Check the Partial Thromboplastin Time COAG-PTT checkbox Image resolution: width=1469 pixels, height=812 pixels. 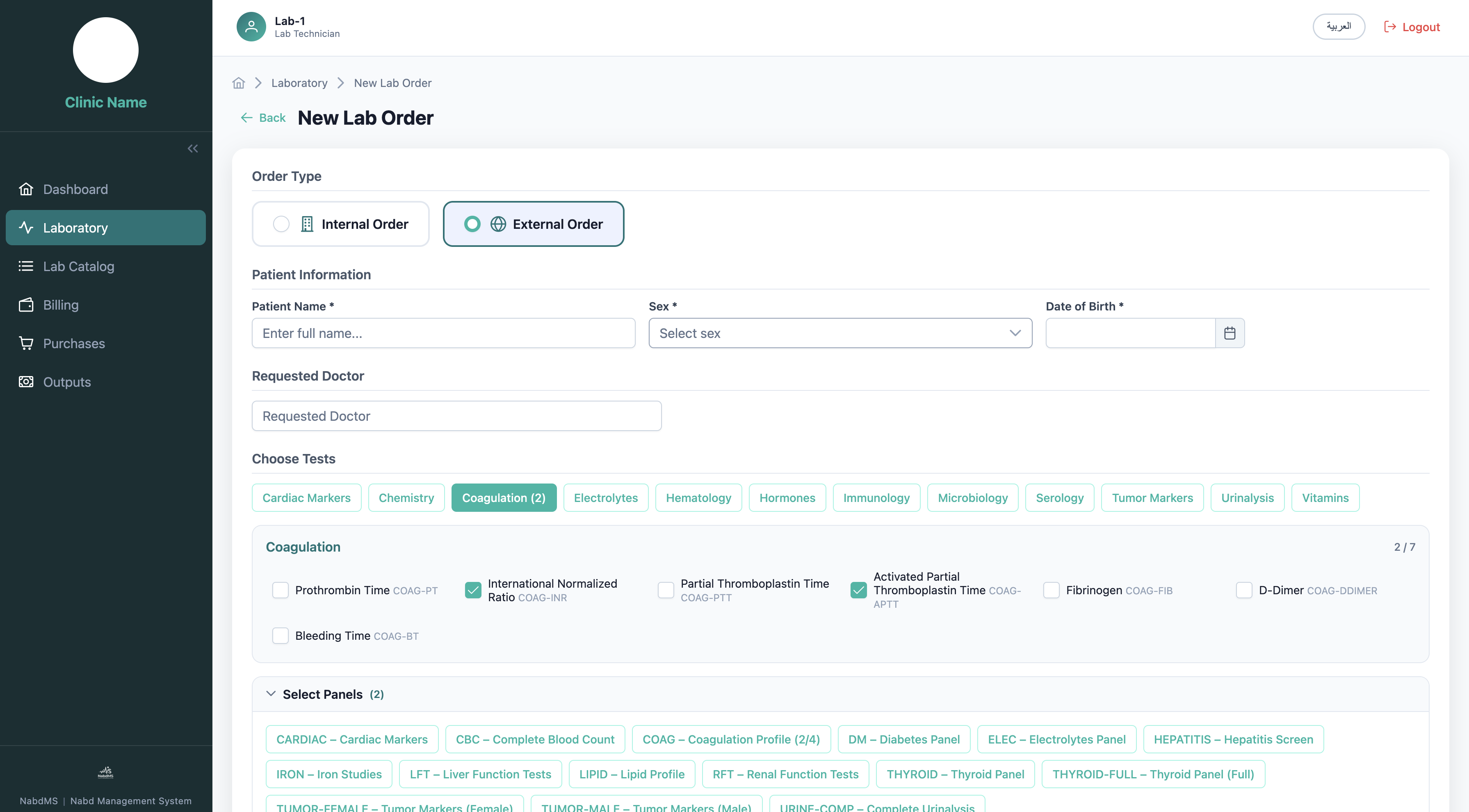click(666, 590)
